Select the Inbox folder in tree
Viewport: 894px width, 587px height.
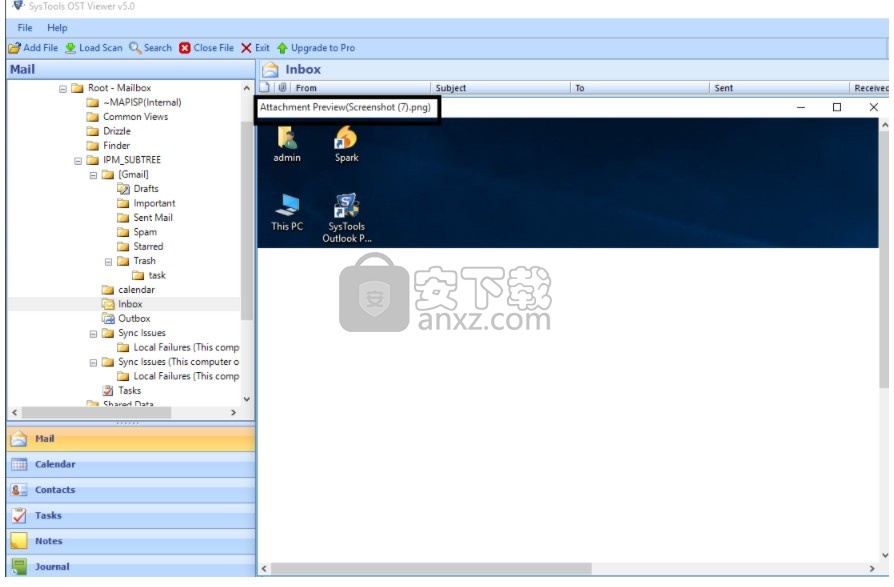122,304
